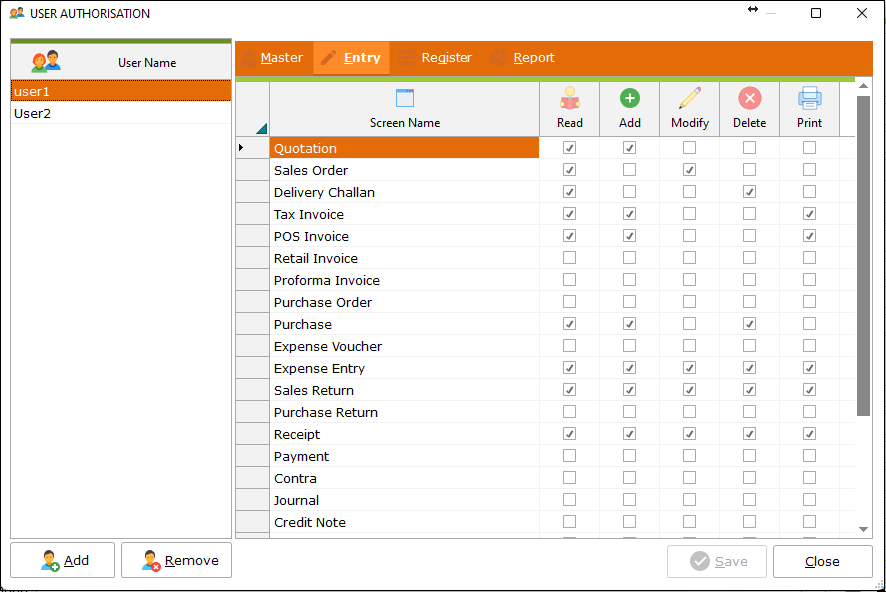Toggle Print checkbox for Tax Invoice
Viewport: 886px width, 592px height.
[x=809, y=214]
